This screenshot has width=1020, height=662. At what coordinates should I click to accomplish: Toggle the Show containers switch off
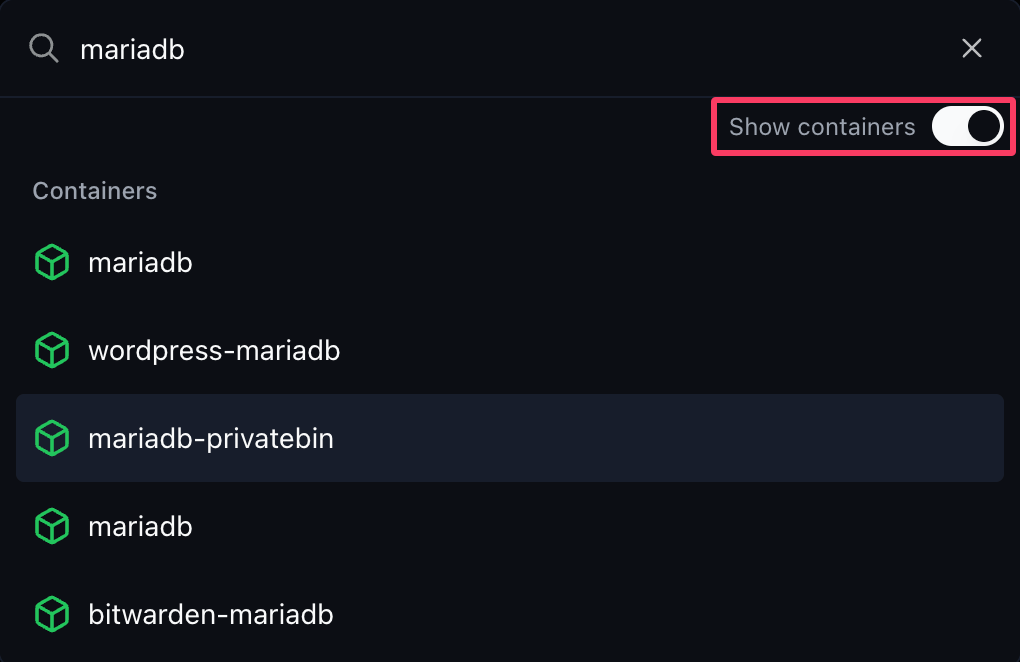968,126
